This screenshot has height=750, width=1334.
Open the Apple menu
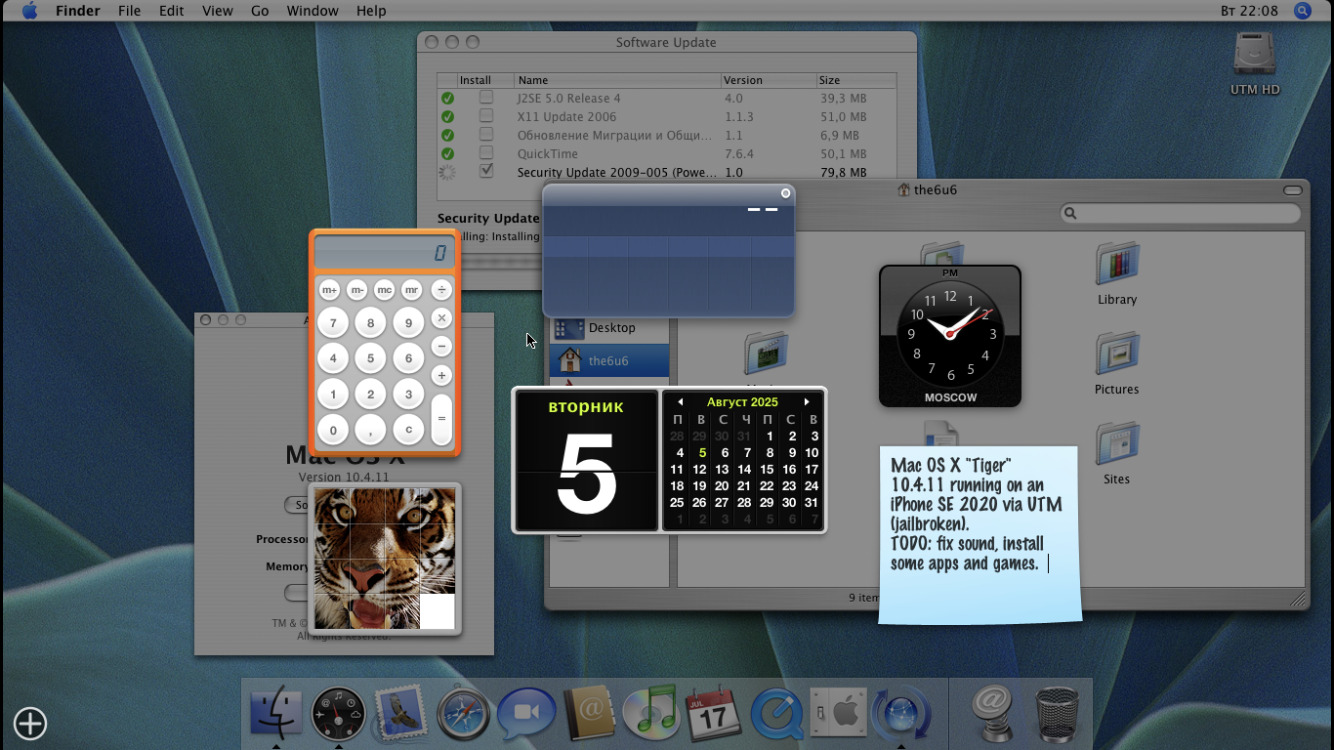click(30, 11)
